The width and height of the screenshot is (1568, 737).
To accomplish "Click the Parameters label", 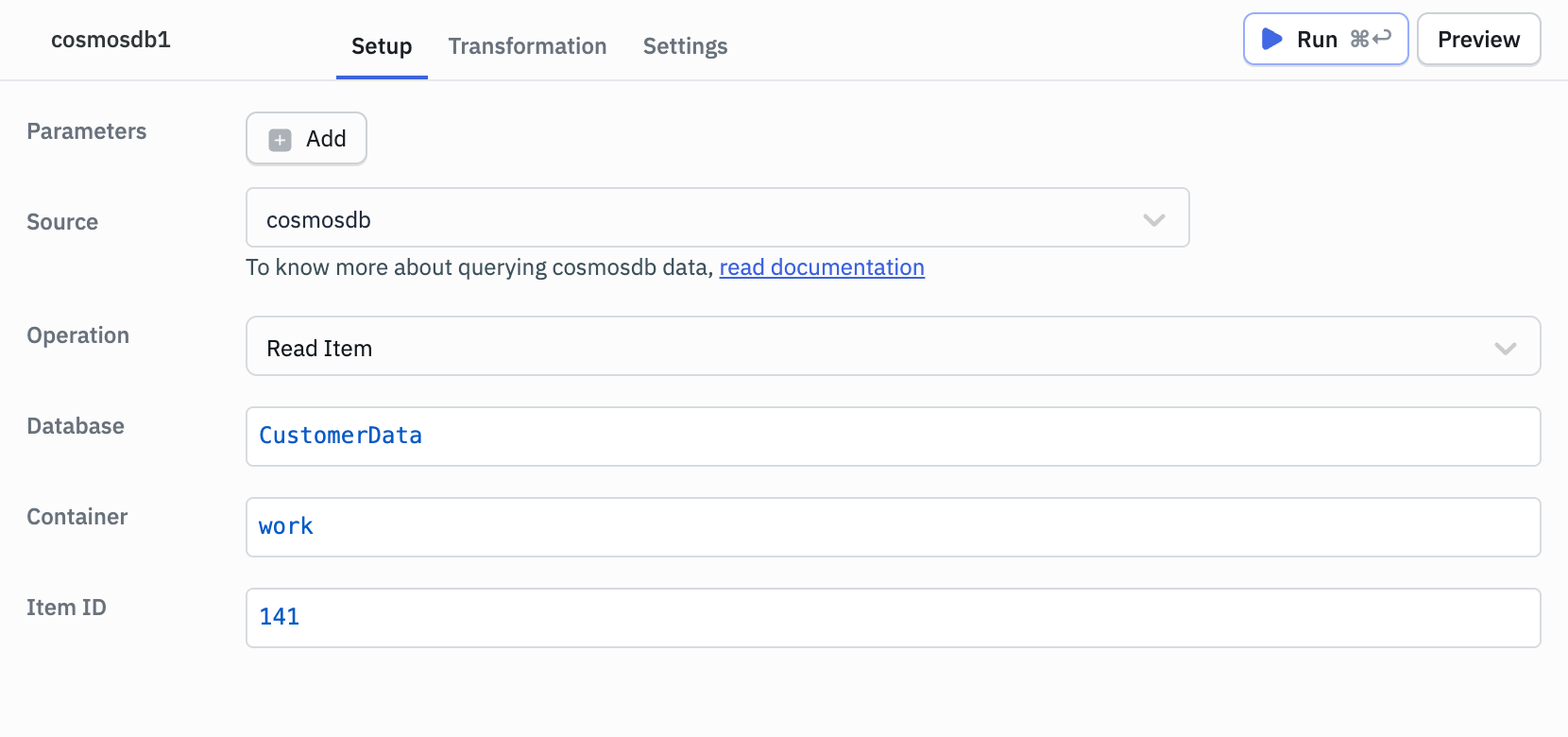I will (x=87, y=131).
